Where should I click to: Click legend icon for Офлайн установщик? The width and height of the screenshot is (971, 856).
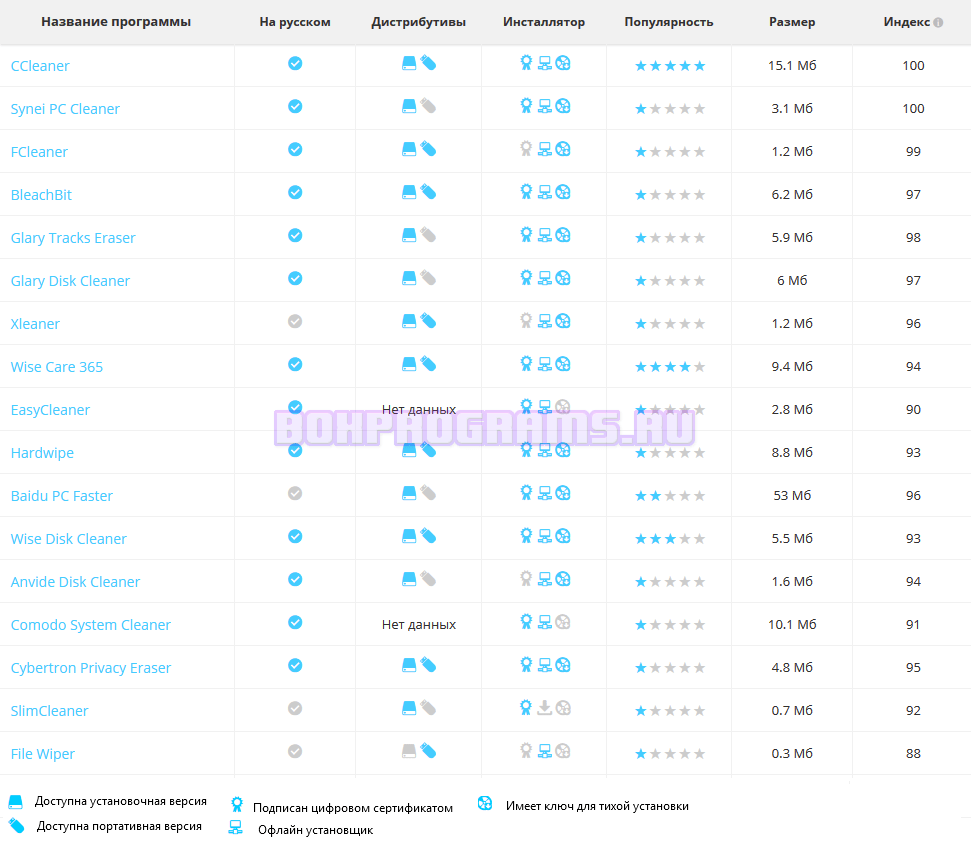point(235,828)
